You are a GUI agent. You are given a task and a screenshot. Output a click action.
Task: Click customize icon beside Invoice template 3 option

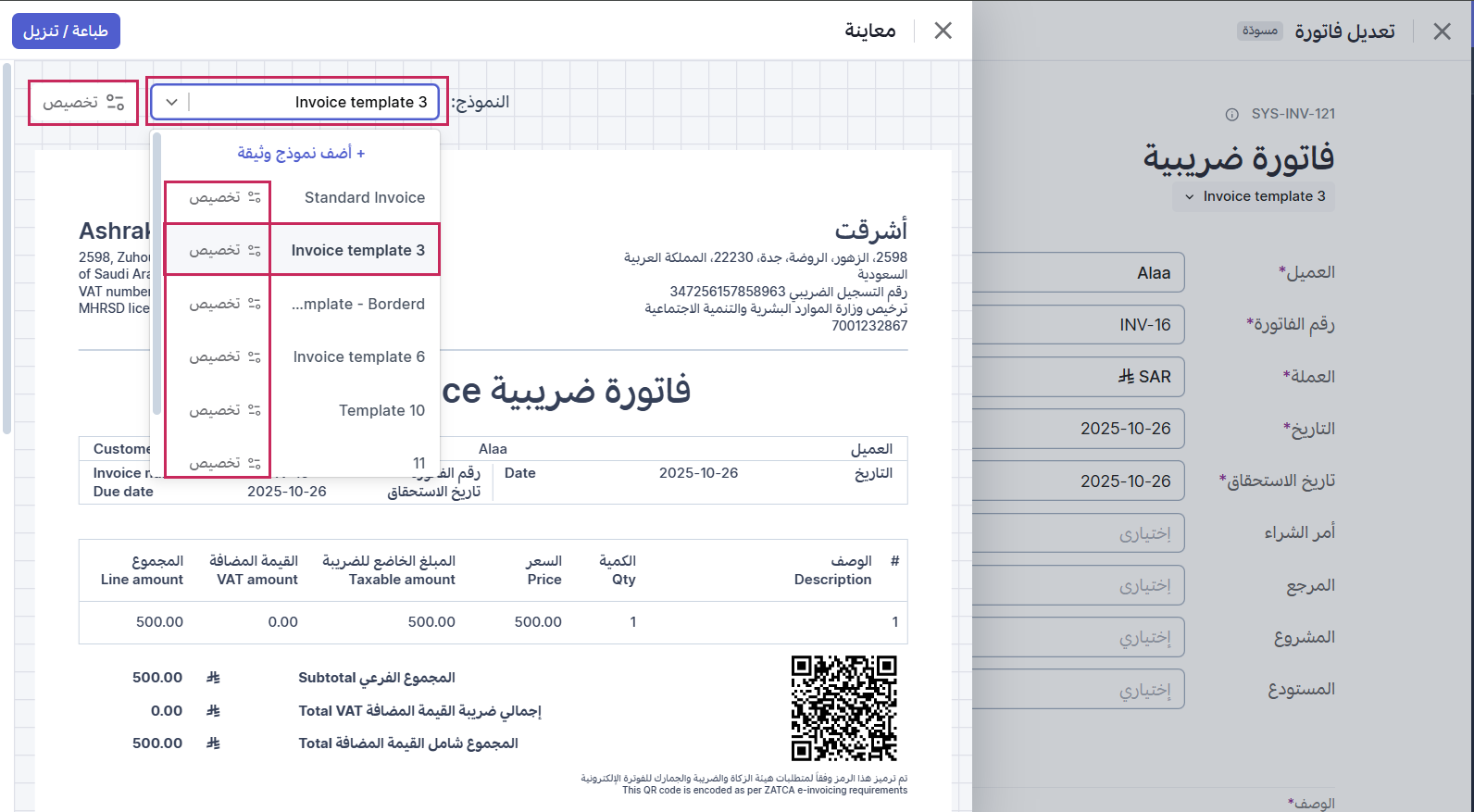[x=254, y=250]
